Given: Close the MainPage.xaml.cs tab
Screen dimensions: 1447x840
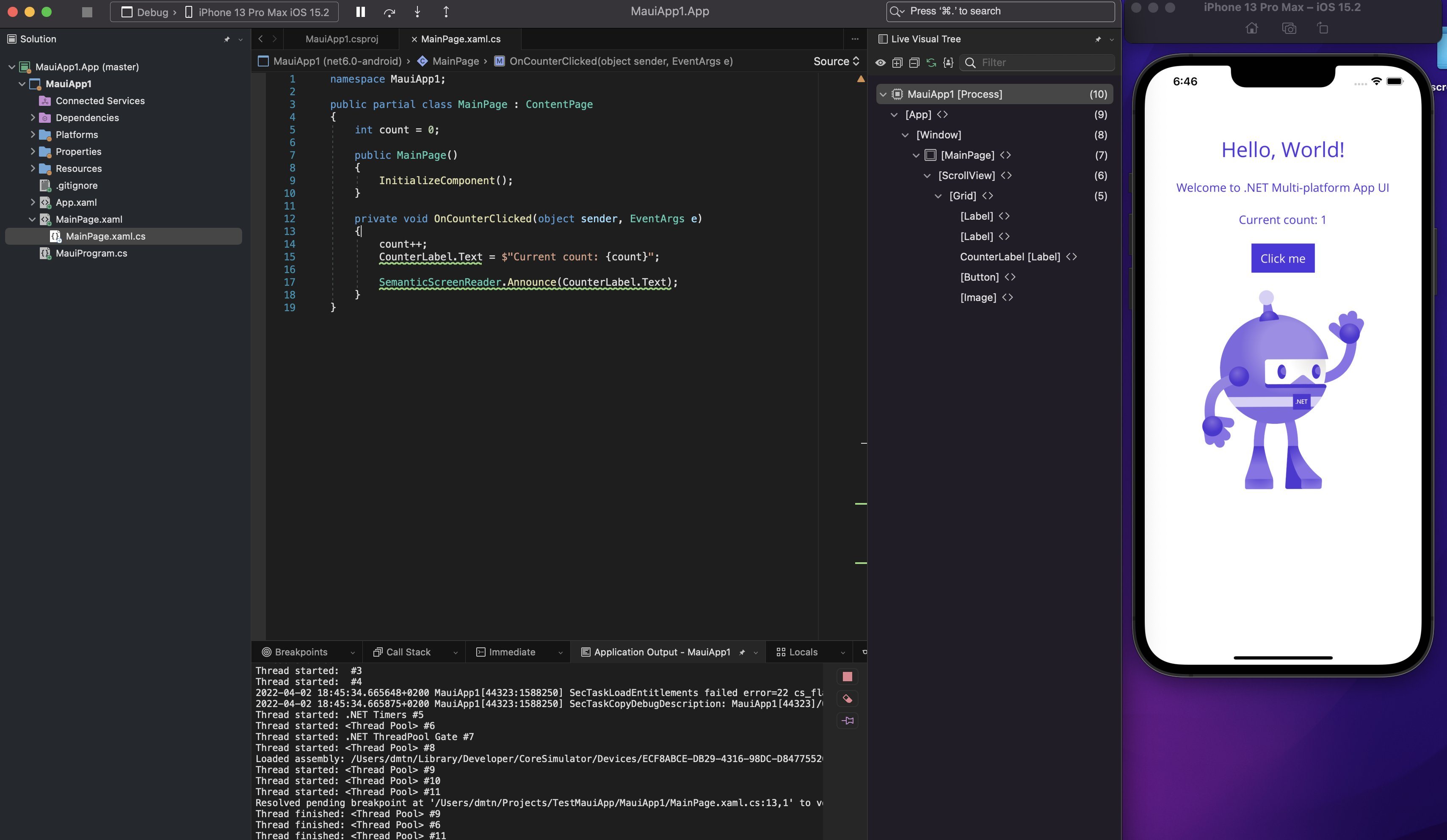Looking at the screenshot, I should (x=414, y=39).
